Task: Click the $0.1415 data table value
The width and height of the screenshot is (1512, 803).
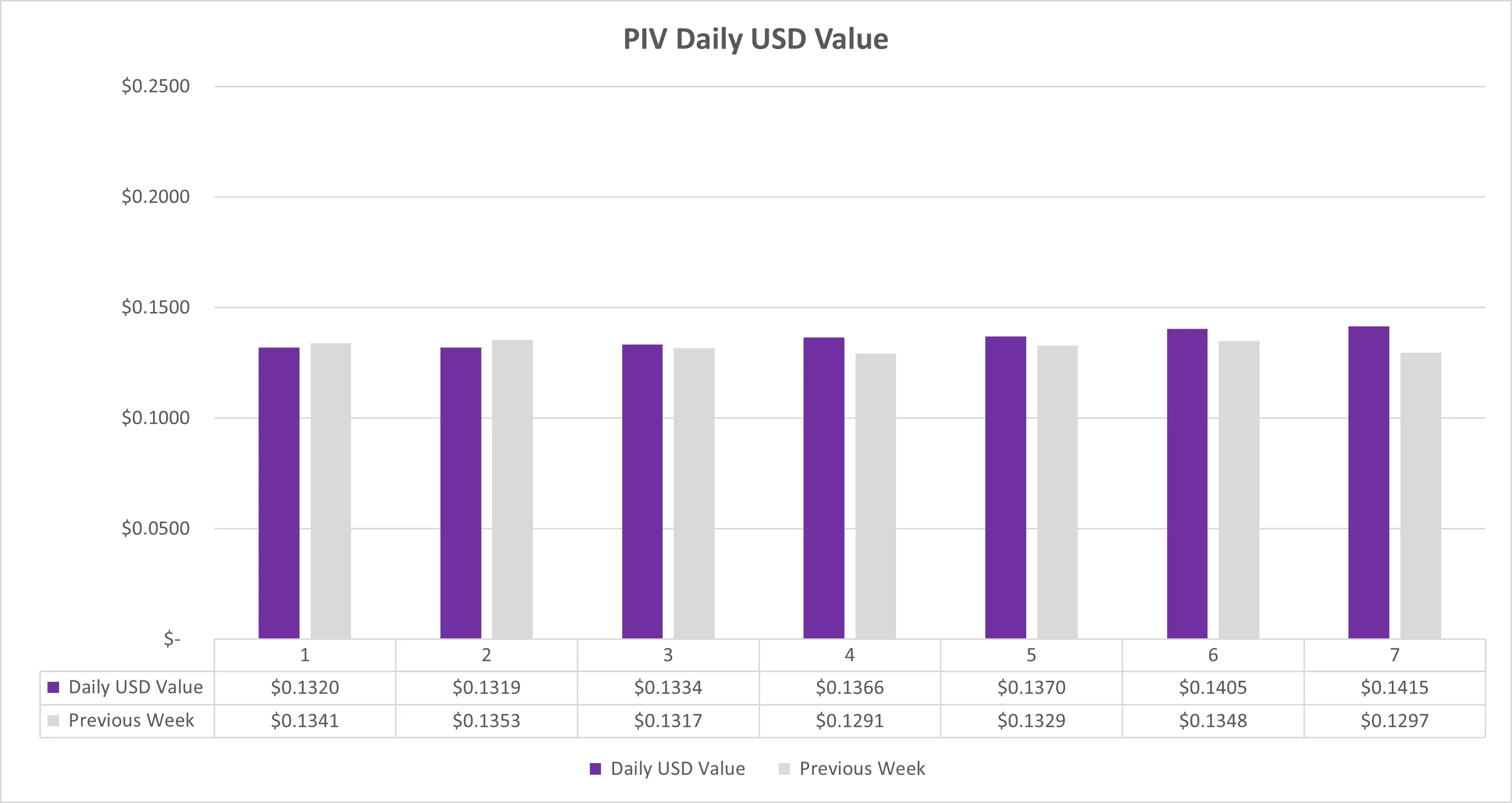Action: pyautogui.click(x=1395, y=687)
